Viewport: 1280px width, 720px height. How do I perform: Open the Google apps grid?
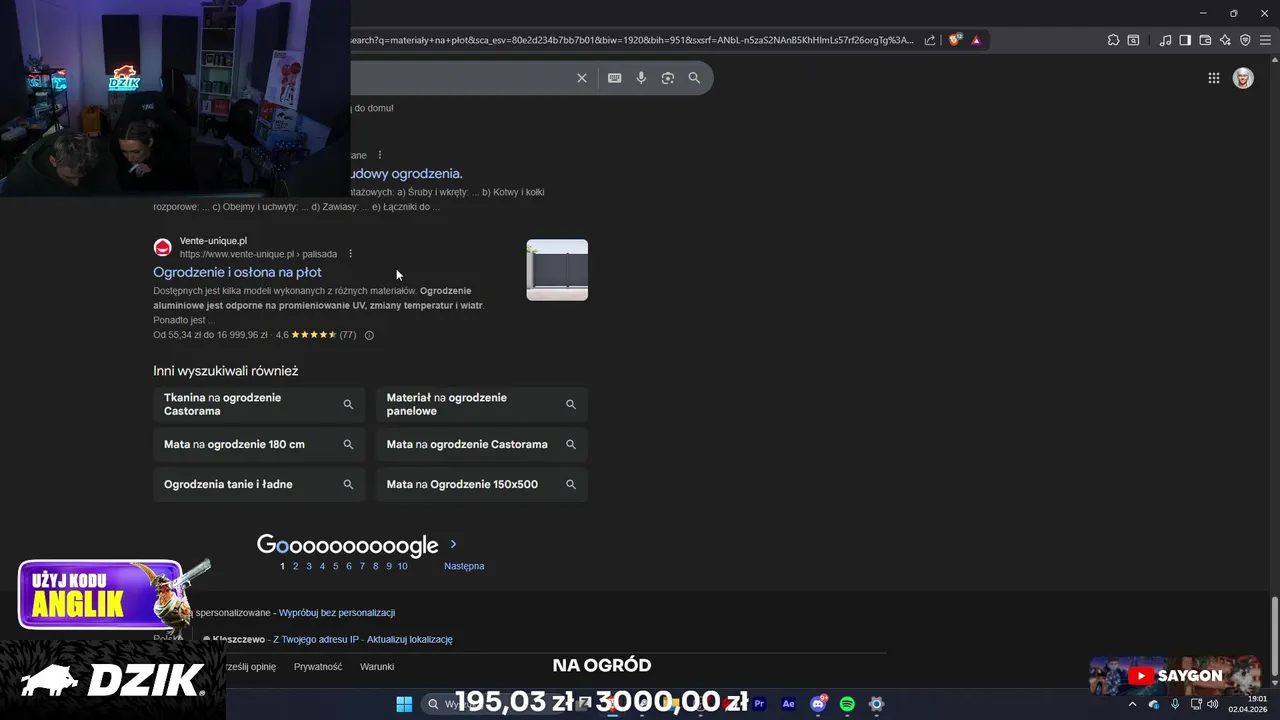(x=1213, y=78)
